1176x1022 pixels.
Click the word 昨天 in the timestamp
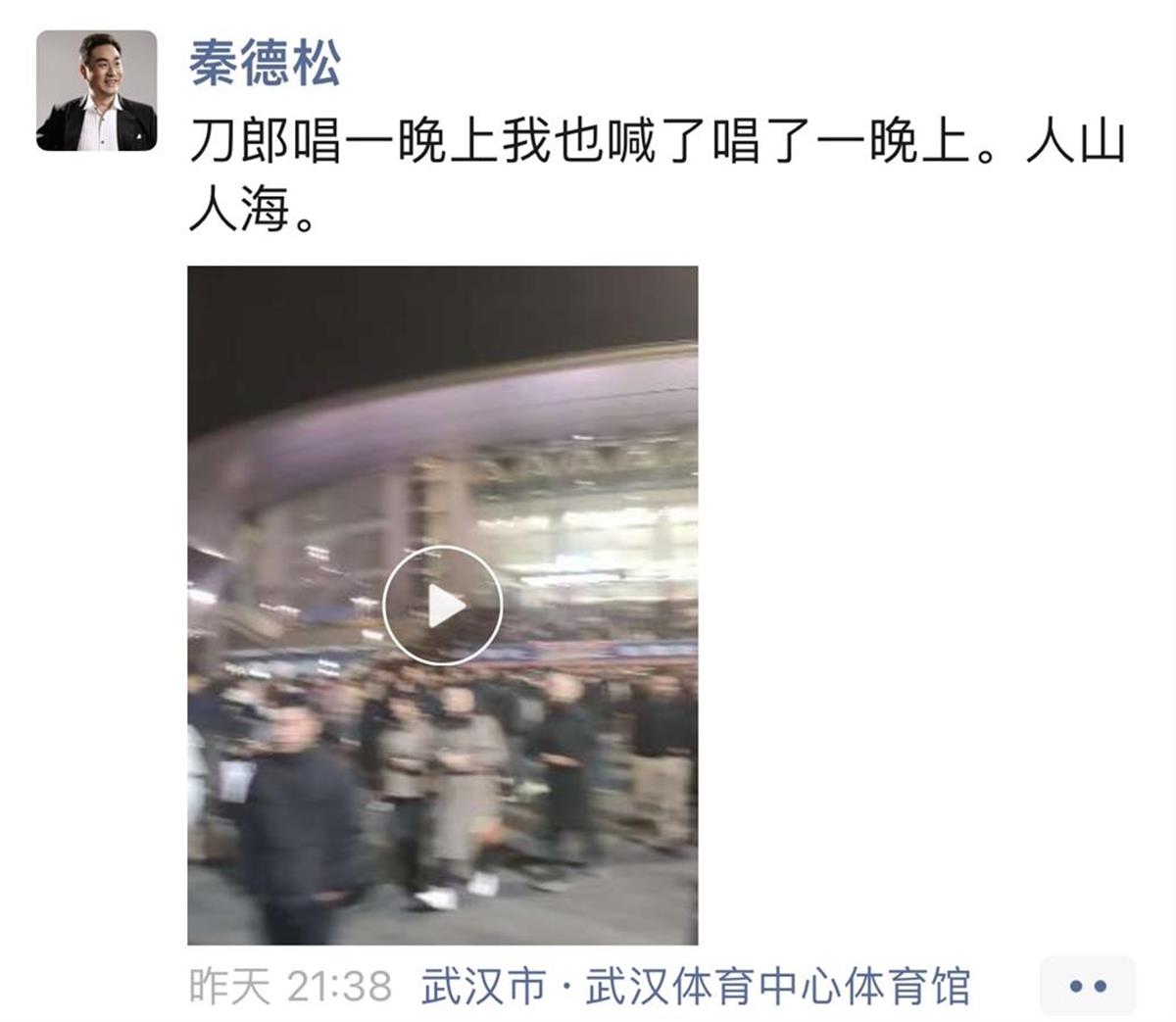(x=229, y=987)
